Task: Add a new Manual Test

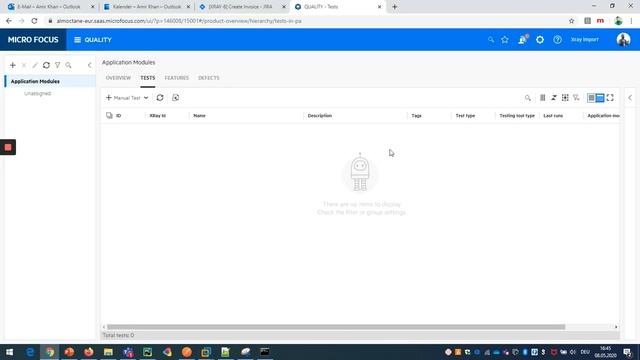Action: [123, 98]
